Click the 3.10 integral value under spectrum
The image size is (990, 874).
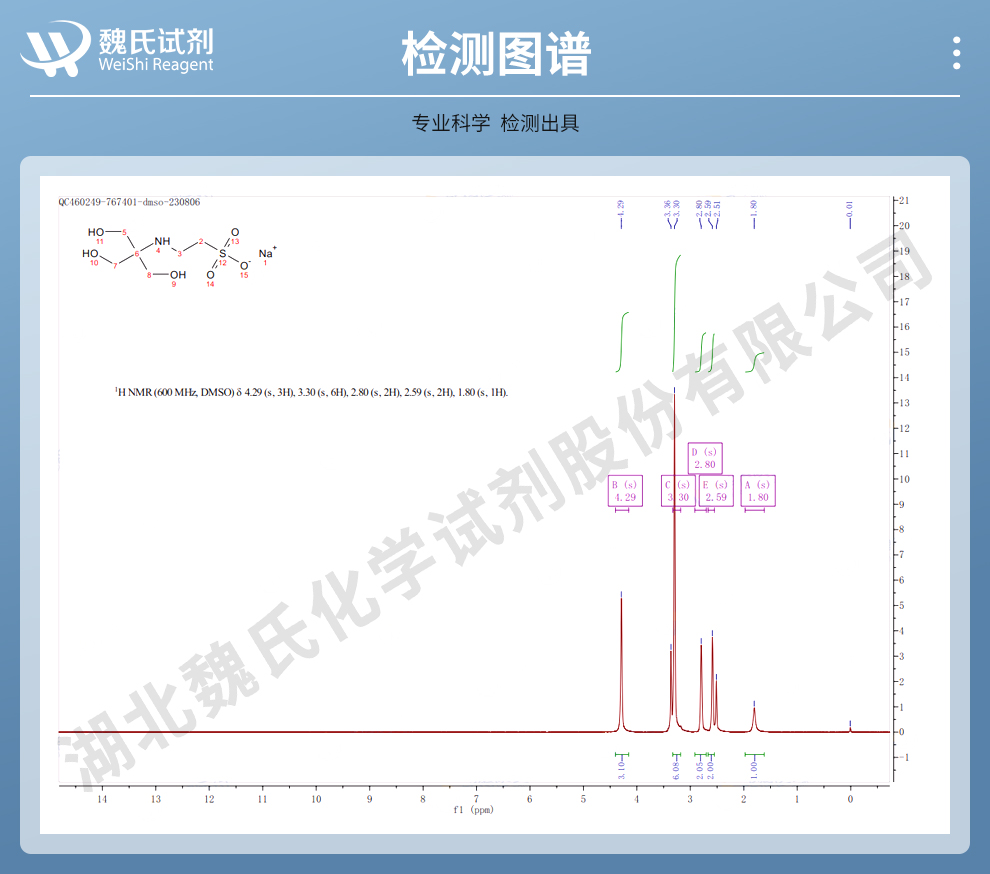(x=621, y=770)
